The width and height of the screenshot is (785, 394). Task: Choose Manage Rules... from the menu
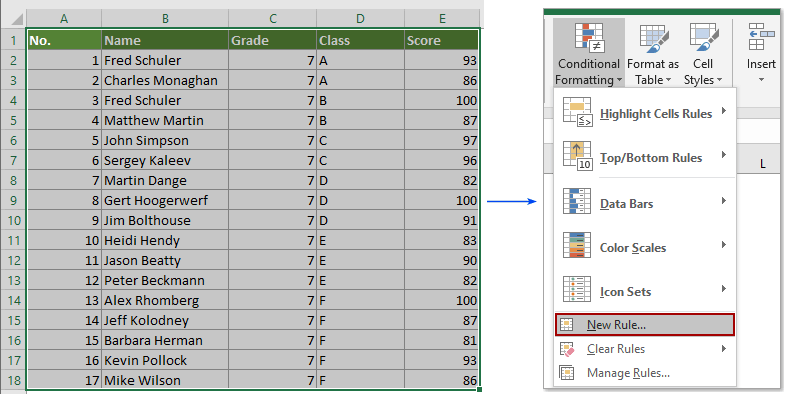click(645, 373)
